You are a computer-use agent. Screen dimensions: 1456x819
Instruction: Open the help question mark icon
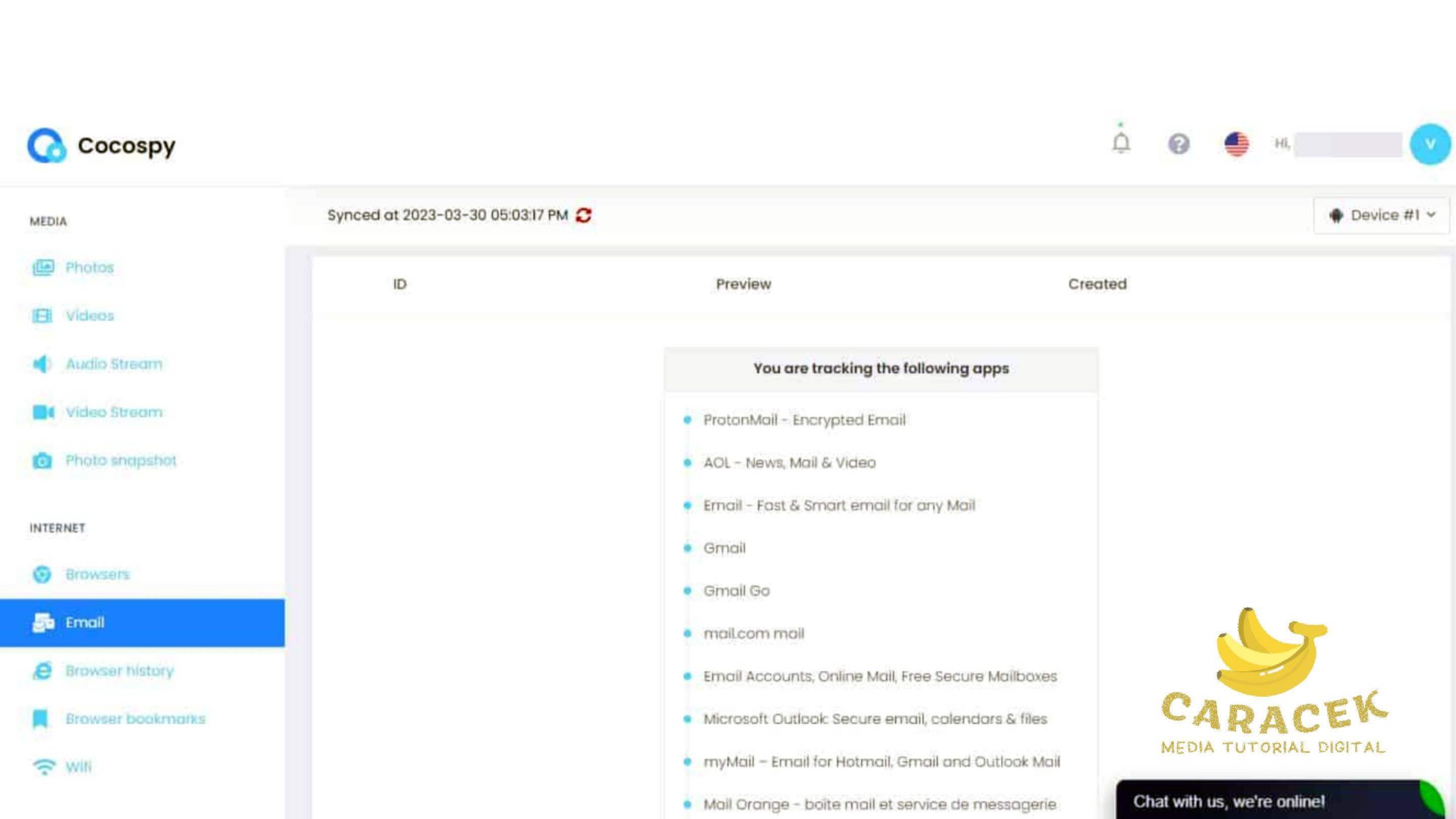point(1178,144)
